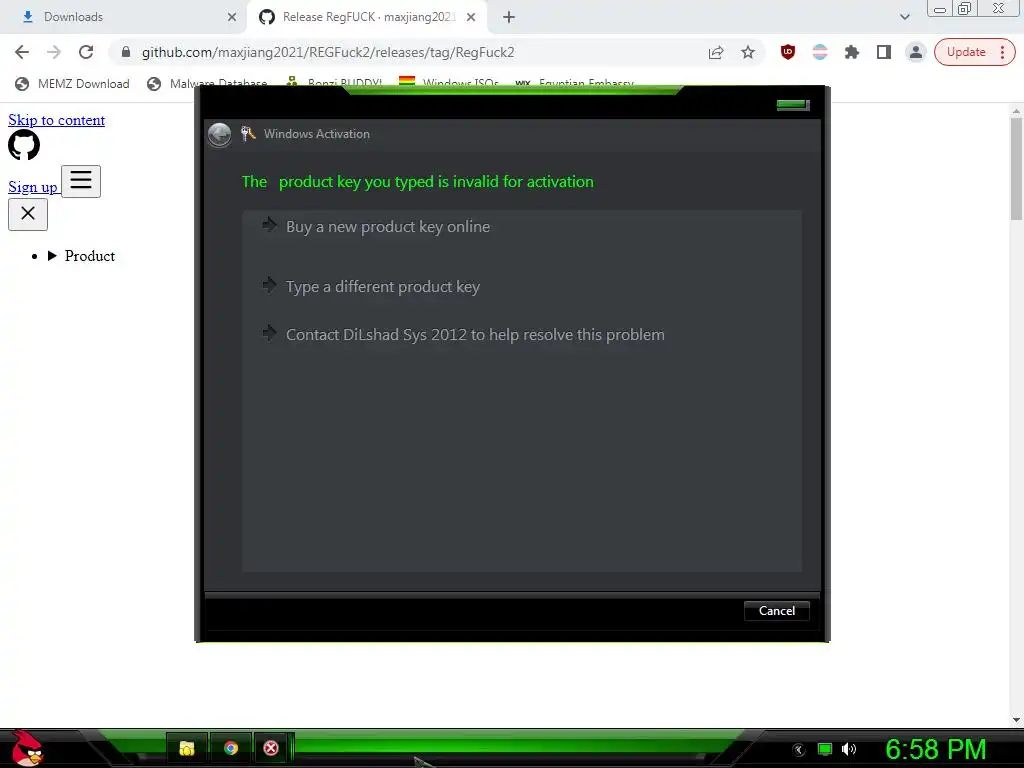Open the GitHub hamburger menu
Viewport: 1024px width, 768px height.
pyautogui.click(x=81, y=181)
